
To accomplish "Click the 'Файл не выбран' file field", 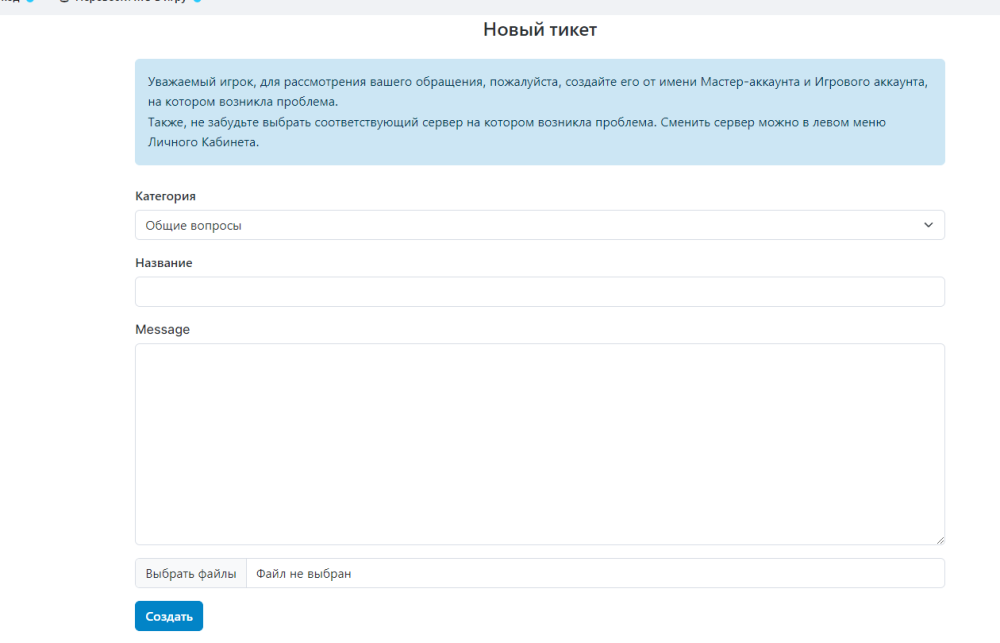I will coord(594,574).
